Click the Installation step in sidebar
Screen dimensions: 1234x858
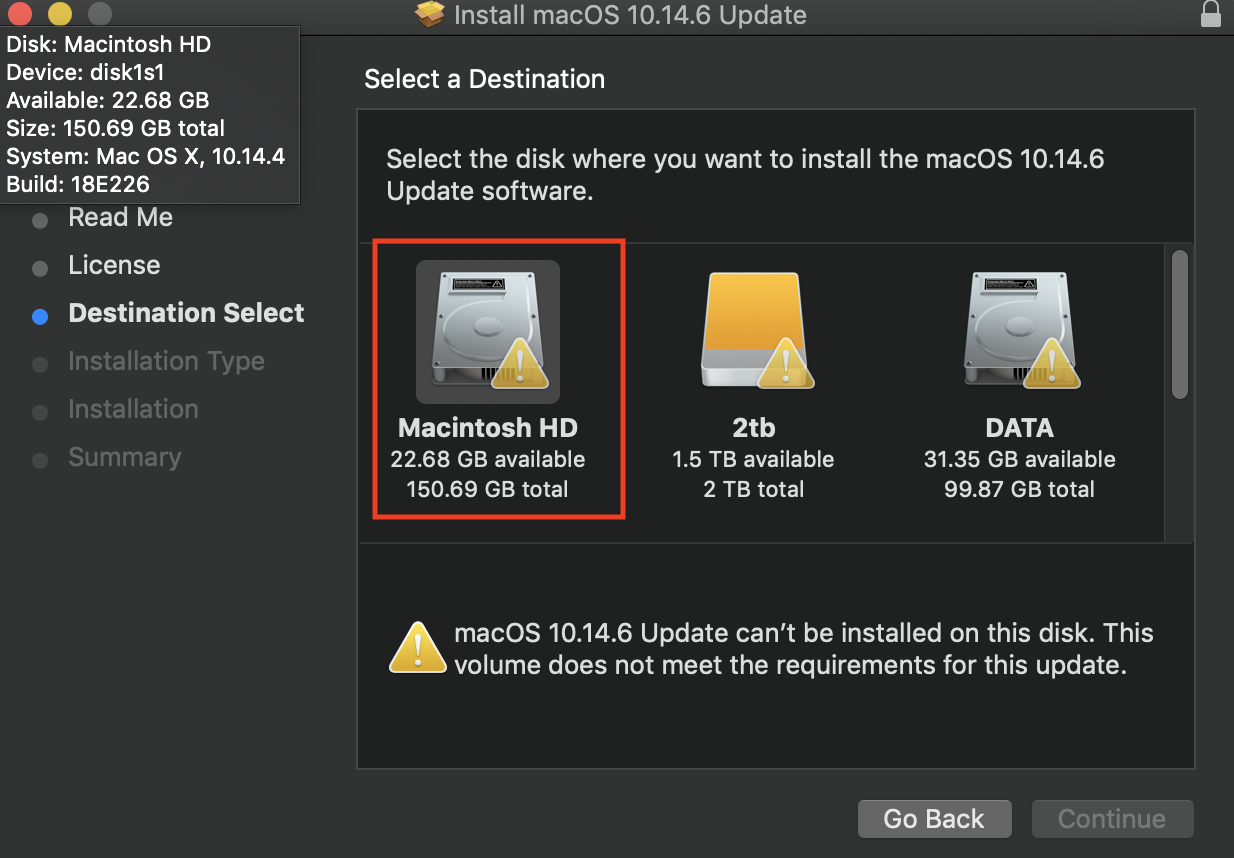coord(133,410)
